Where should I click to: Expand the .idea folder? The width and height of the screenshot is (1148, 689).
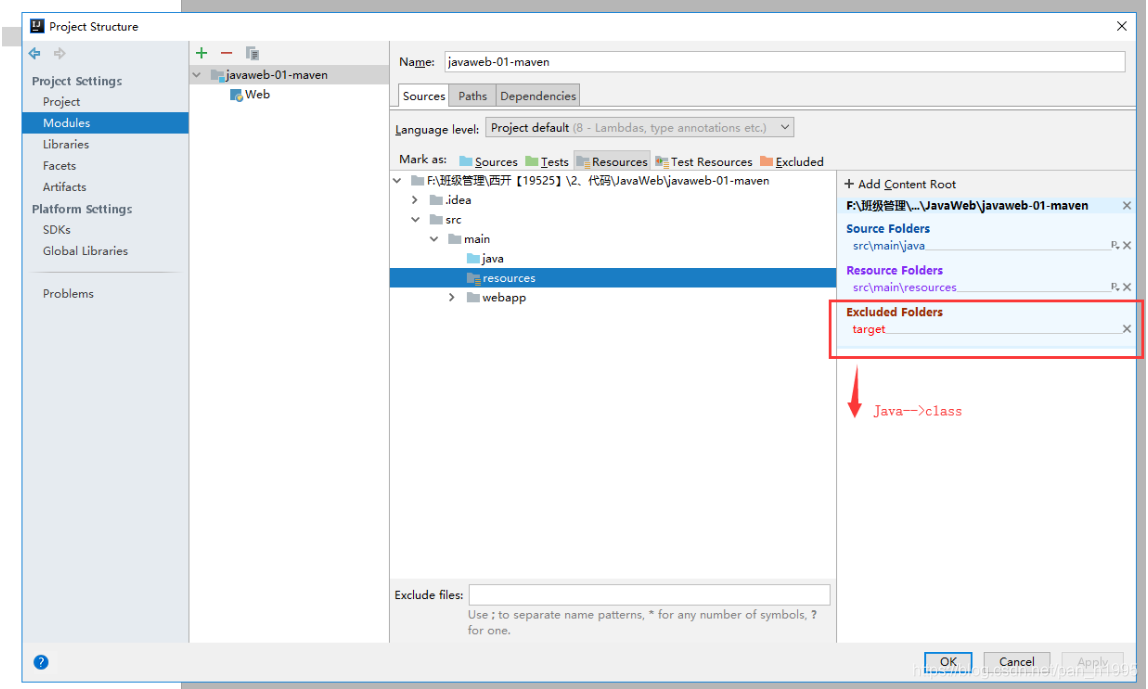[x=415, y=200]
